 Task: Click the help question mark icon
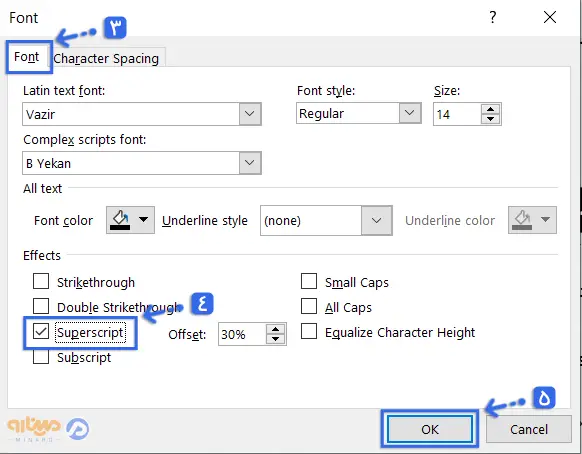click(493, 17)
